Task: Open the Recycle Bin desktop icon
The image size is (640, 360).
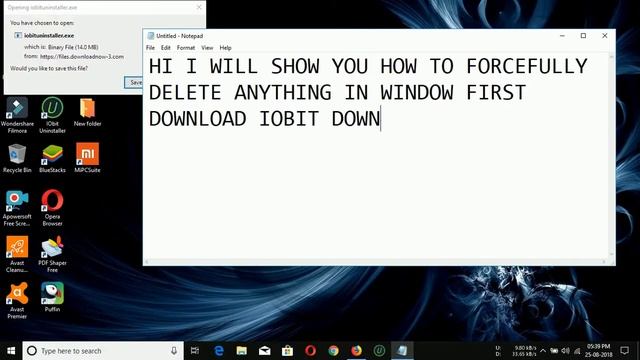Action: (17, 158)
